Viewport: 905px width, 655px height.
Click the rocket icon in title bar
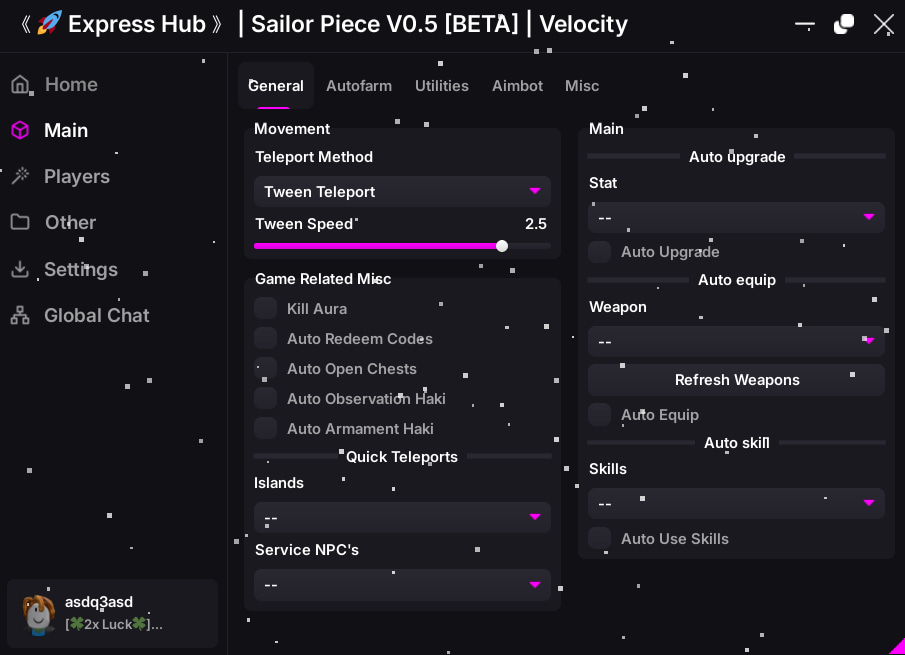pos(49,23)
